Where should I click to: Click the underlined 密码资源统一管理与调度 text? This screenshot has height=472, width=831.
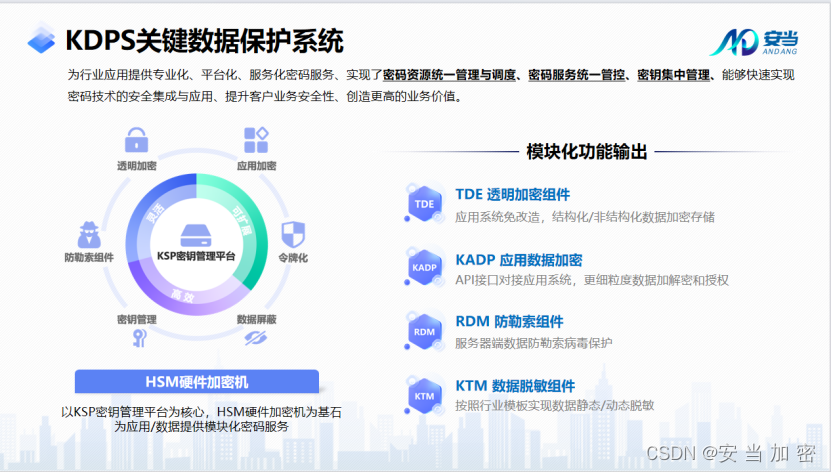(449, 75)
